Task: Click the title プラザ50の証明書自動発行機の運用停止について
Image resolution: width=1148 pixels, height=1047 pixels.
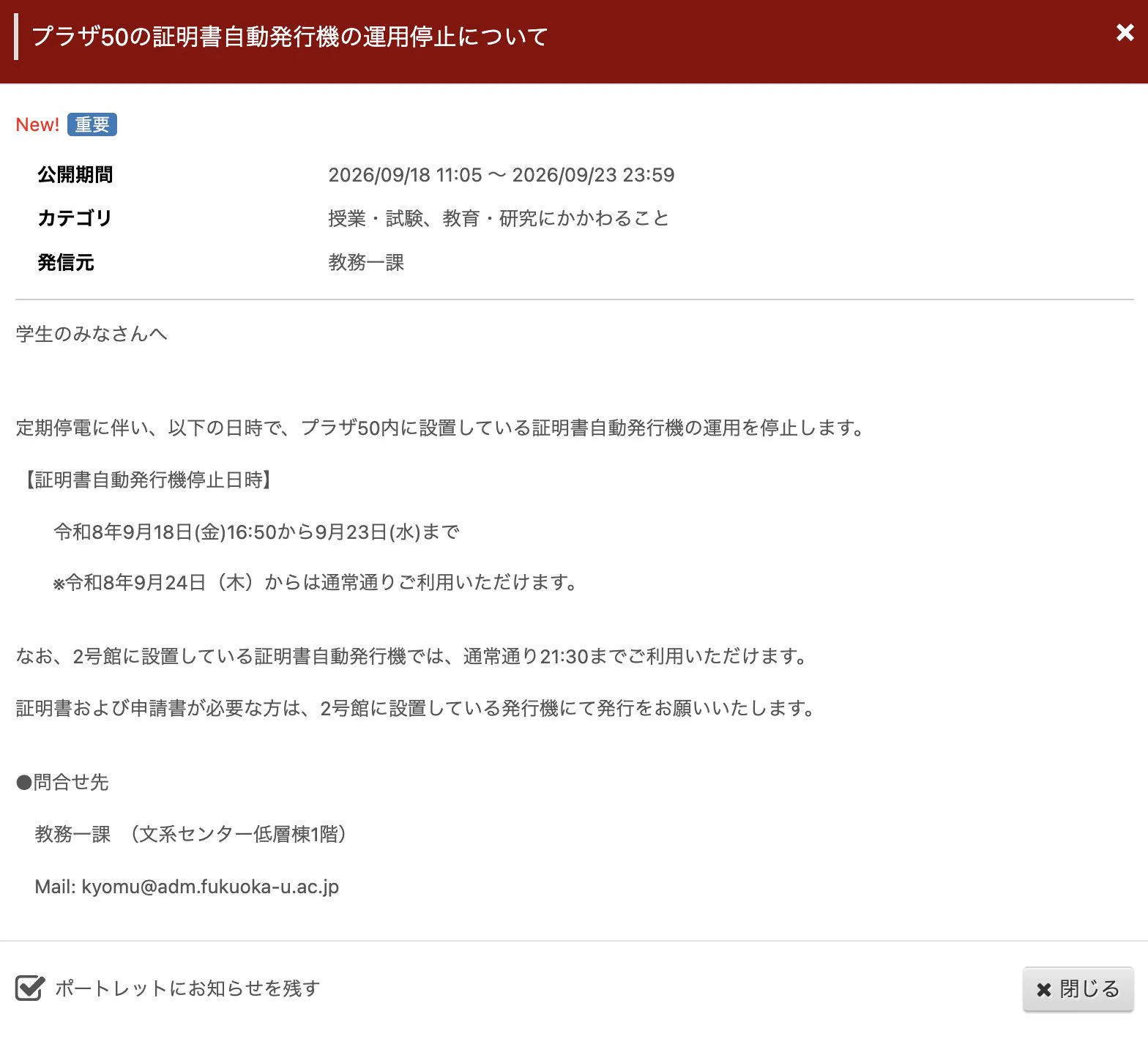Action: click(290, 37)
